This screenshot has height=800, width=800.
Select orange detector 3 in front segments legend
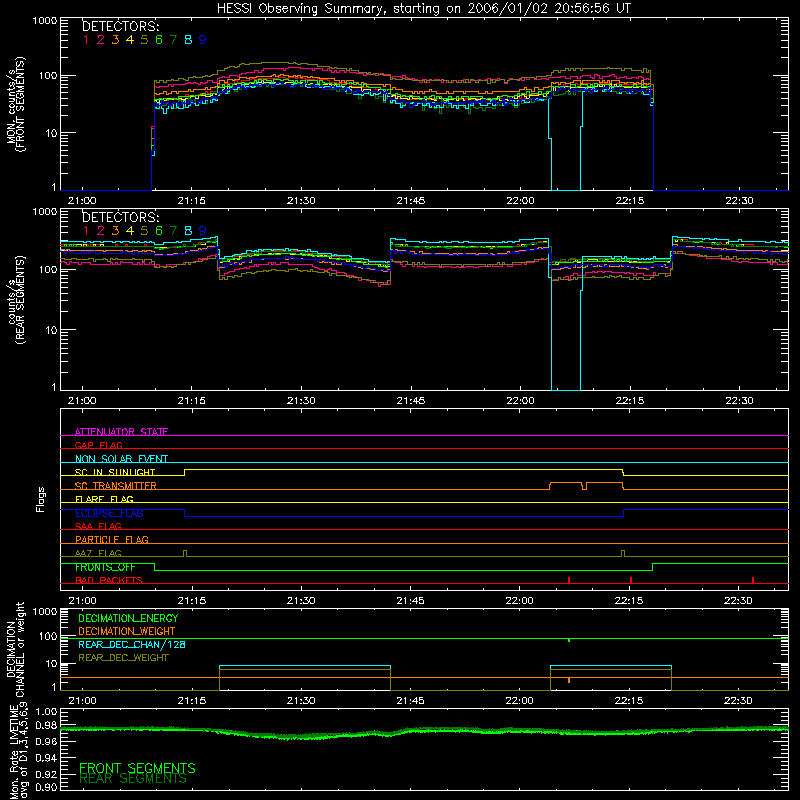[115, 40]
